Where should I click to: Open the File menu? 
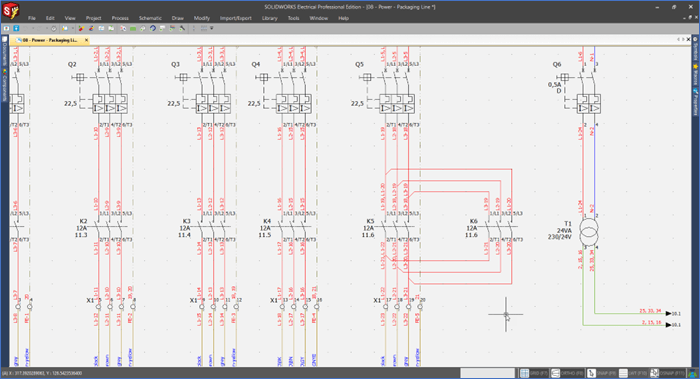[32, 18]
